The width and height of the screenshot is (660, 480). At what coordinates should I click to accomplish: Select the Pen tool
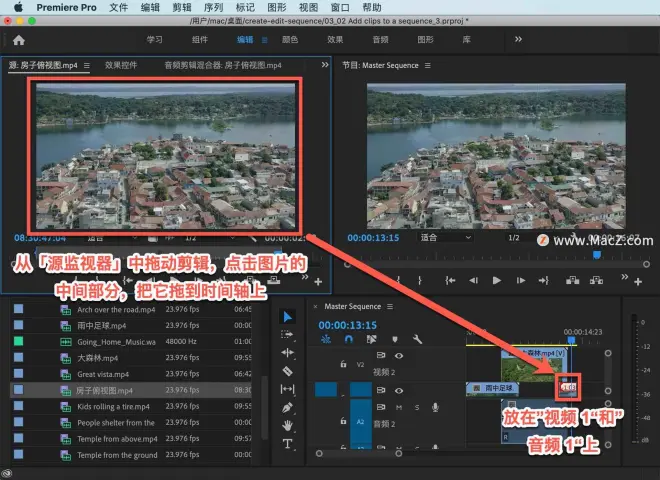(287, 407)
